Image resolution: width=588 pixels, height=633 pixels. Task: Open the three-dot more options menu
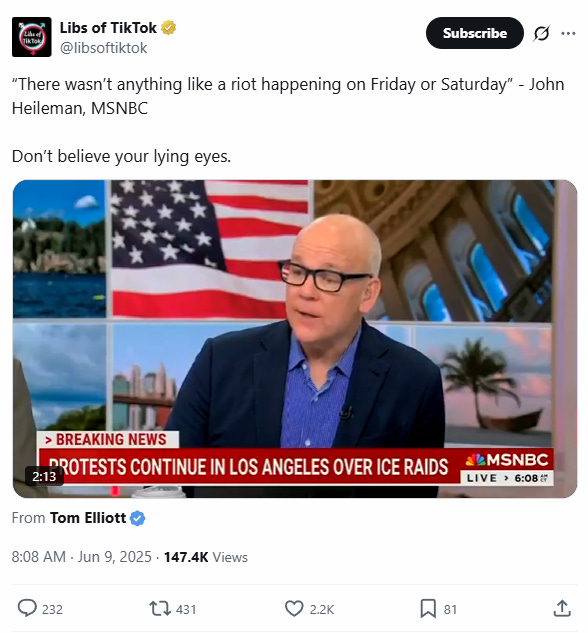[x=568, y=33]
